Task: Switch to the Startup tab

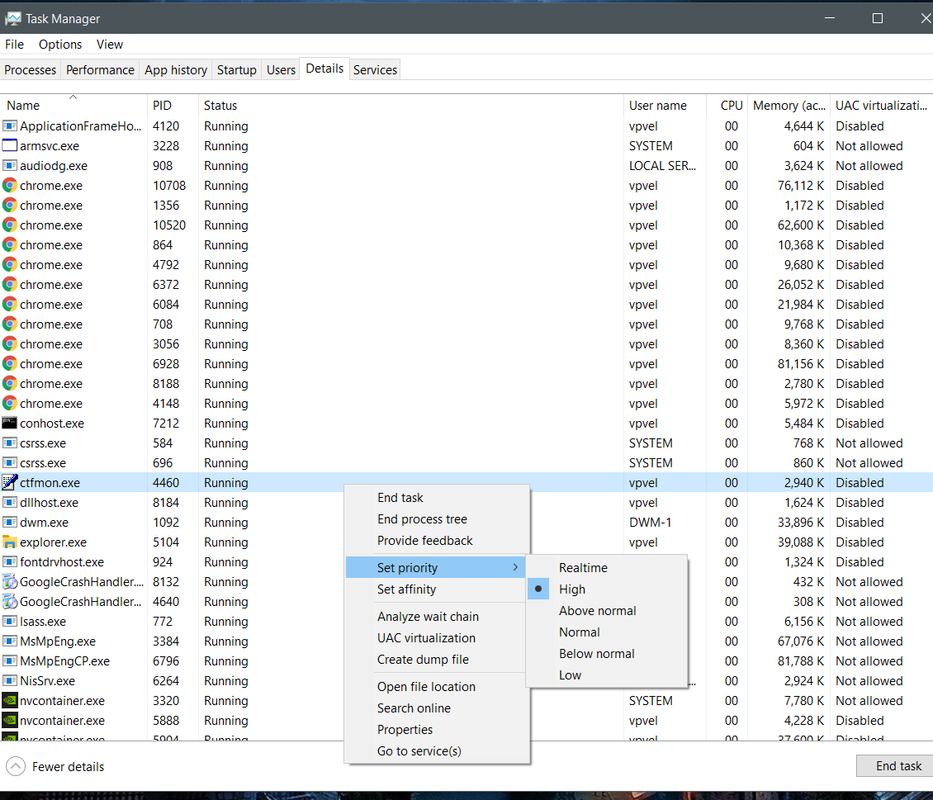Action: (x=236, y=70)
